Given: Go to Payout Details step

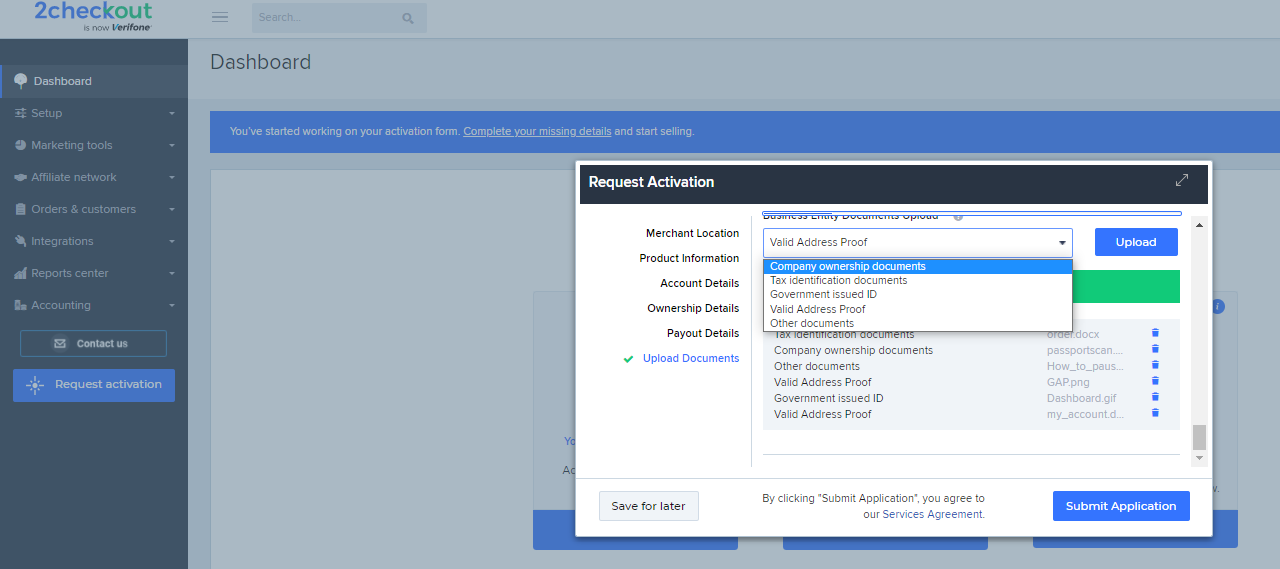Looking at the screenshot, I should point(703,333).
